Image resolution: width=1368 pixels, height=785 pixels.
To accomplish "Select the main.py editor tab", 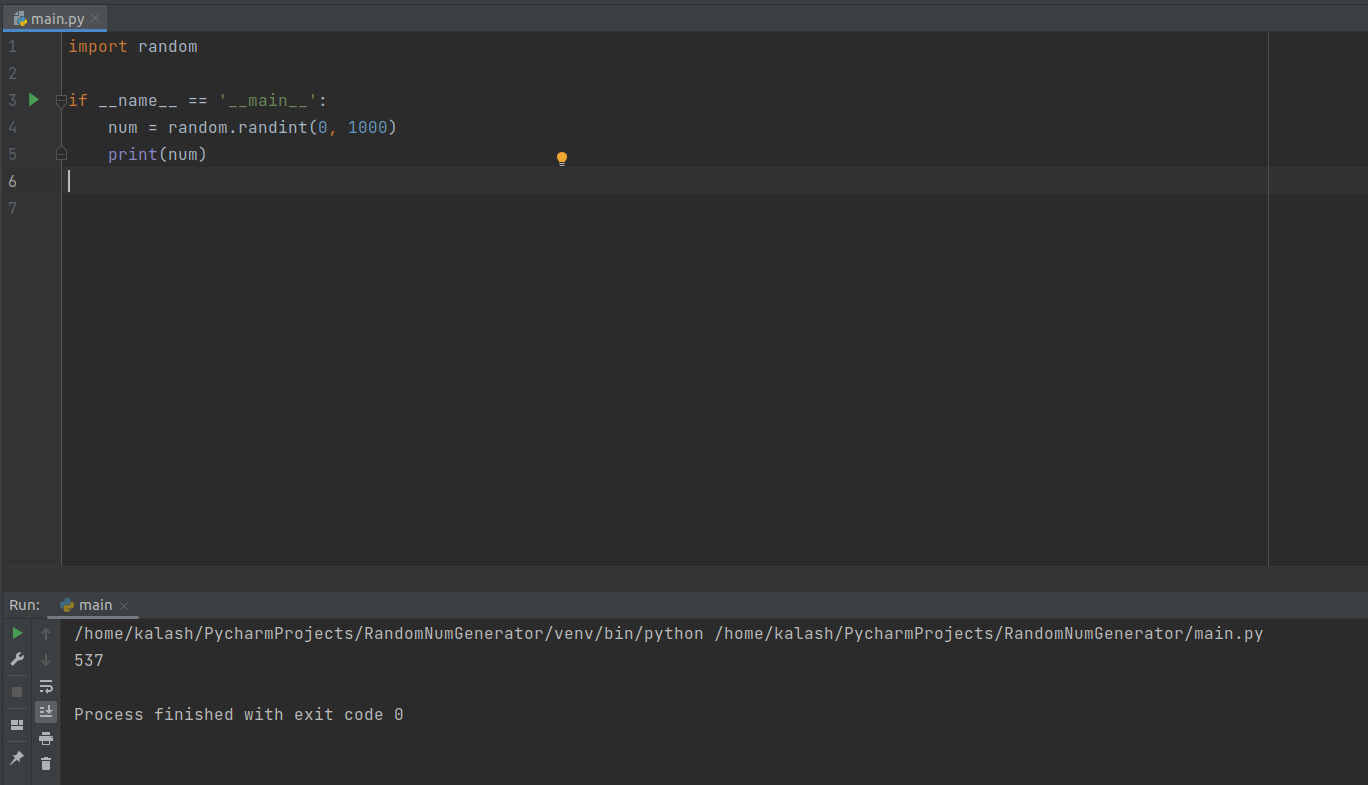I will (57, 19).
